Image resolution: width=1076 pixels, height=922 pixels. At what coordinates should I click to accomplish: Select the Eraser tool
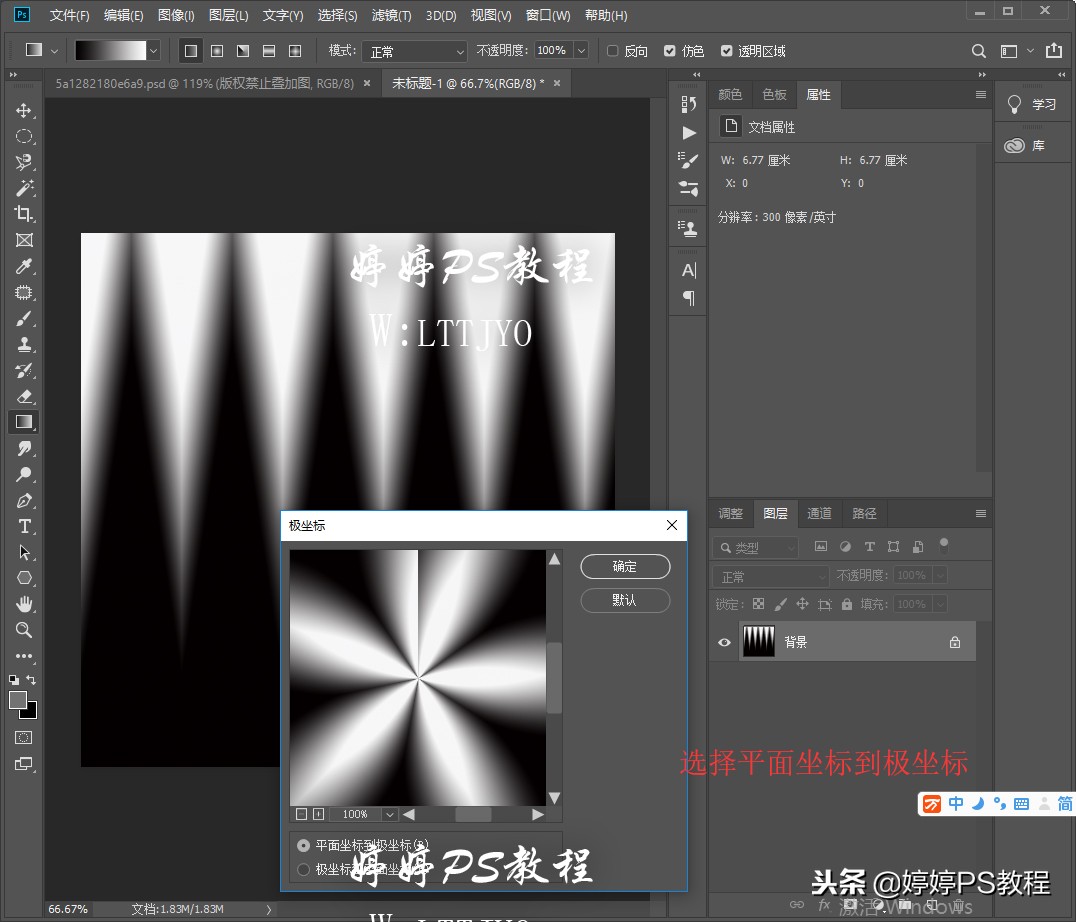24,396
